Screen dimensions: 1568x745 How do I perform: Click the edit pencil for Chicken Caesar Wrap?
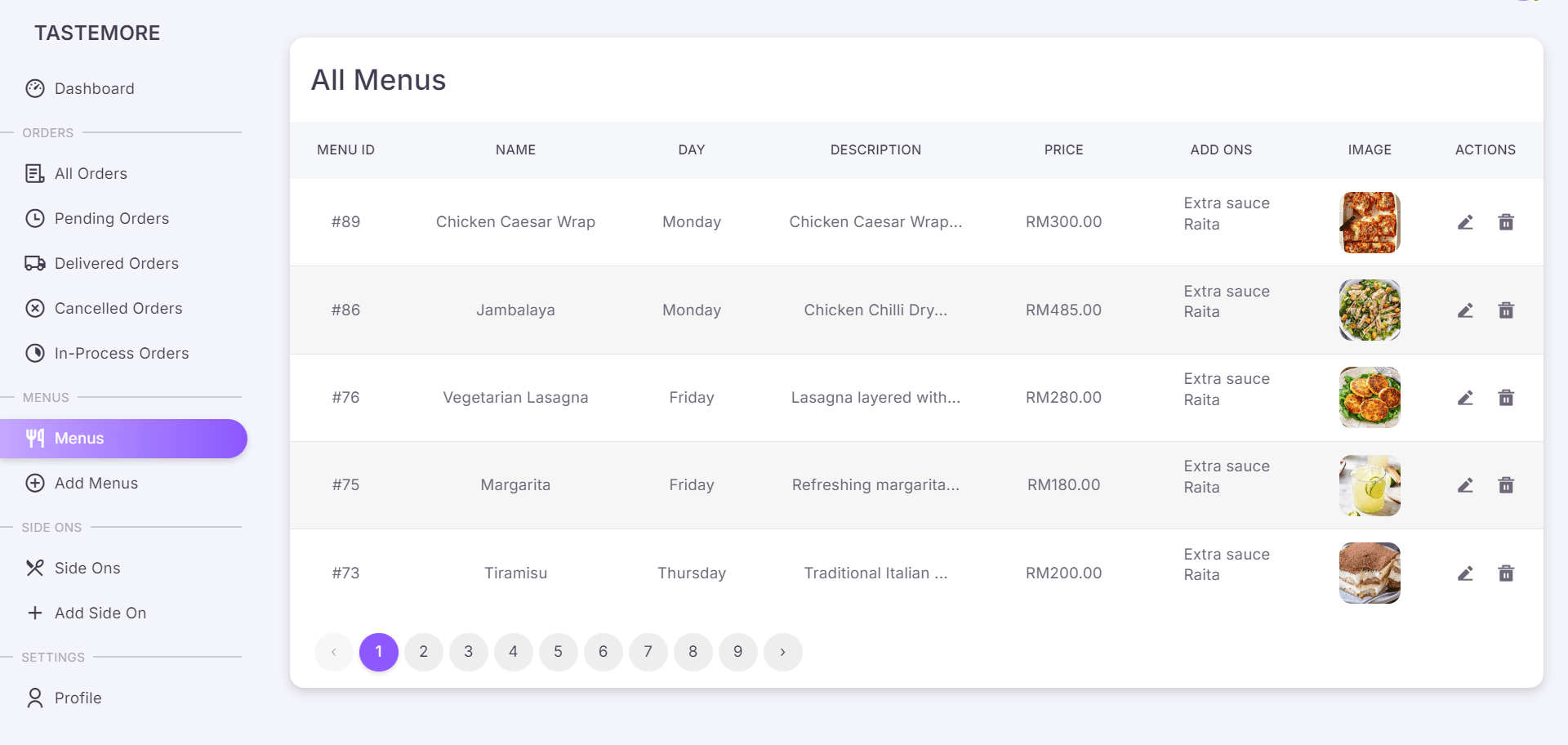[1465, 222]
